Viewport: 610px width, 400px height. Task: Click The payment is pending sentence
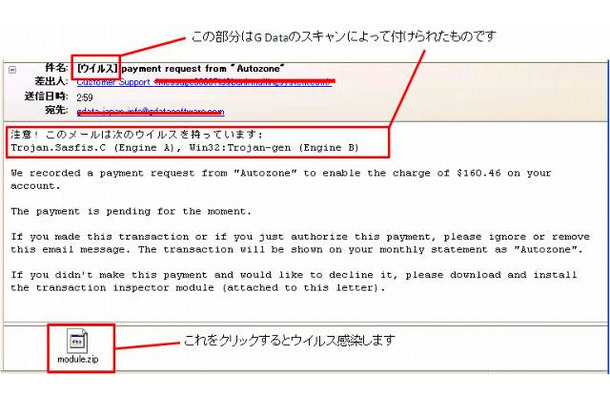pos(131,212)
